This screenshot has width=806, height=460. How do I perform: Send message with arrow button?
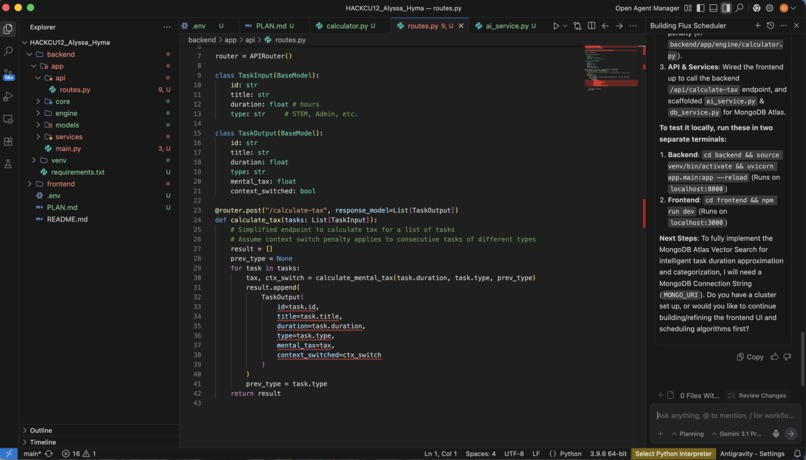(x=791, y=434)
